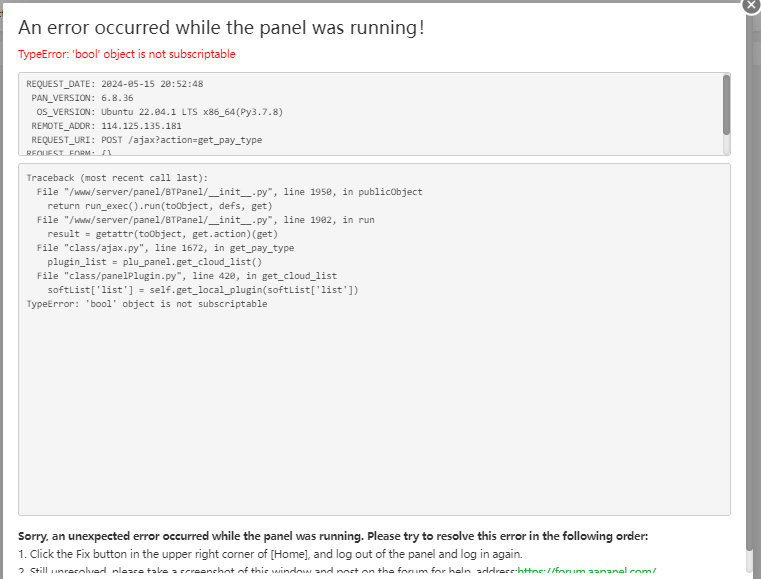Click the final TypeError line in traceback
The image size is (761, 579).
pyautogui.click(x=147, y=303)
